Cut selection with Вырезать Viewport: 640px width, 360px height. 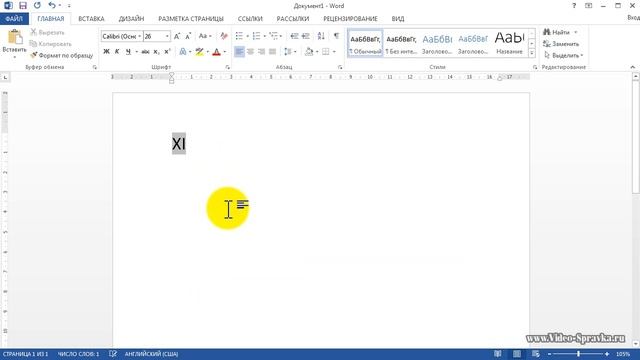(x=47, y=32)
